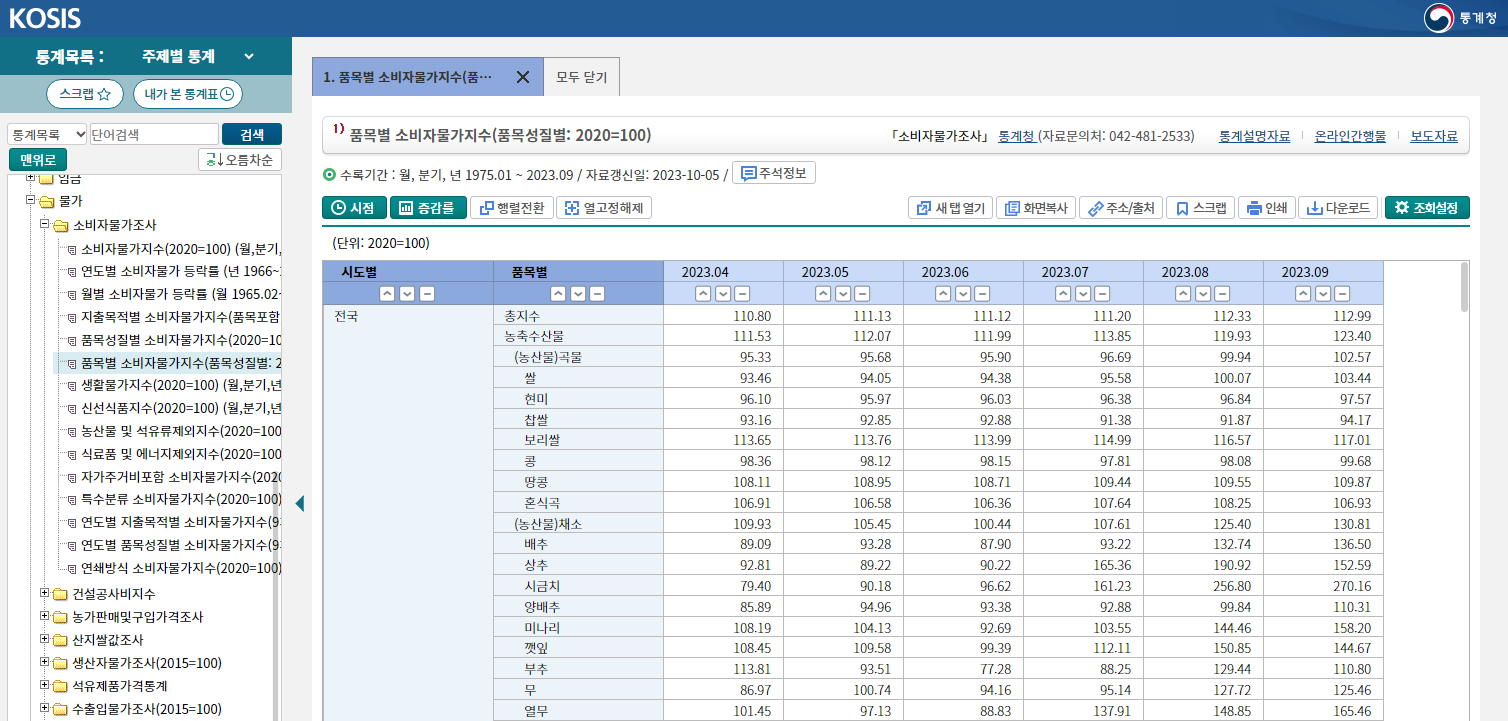Collapse the 소비자물가조사 folder
1508x721 pixels.
click(45, 225)
